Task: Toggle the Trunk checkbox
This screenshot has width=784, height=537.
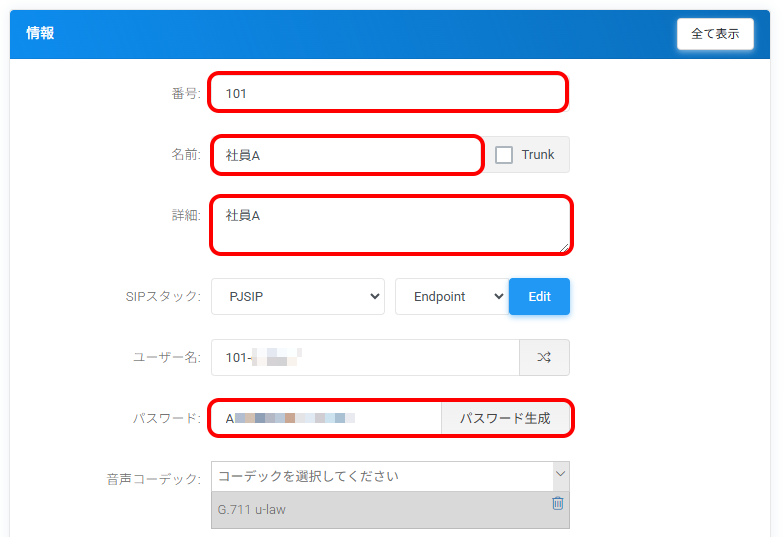Action: [x=504, y=155]
